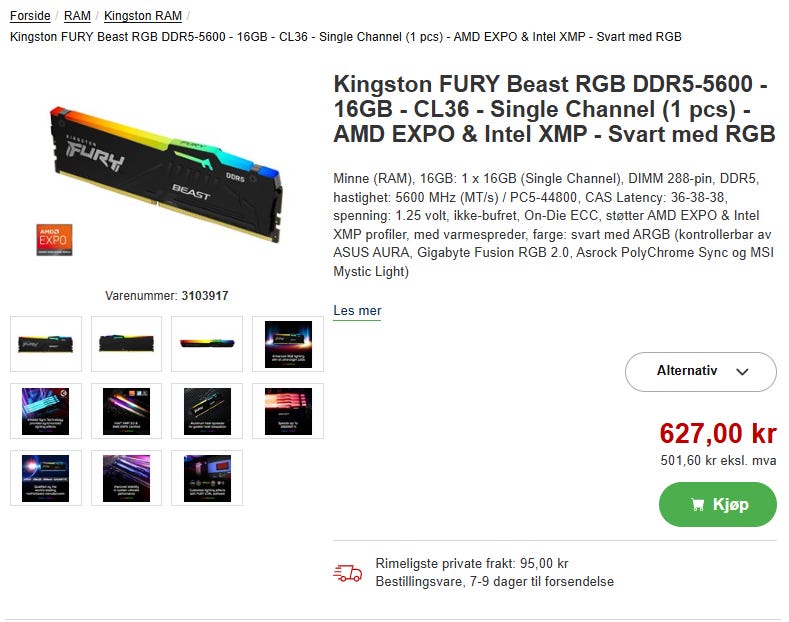Click the cart icon on Kjøp button

697,505
